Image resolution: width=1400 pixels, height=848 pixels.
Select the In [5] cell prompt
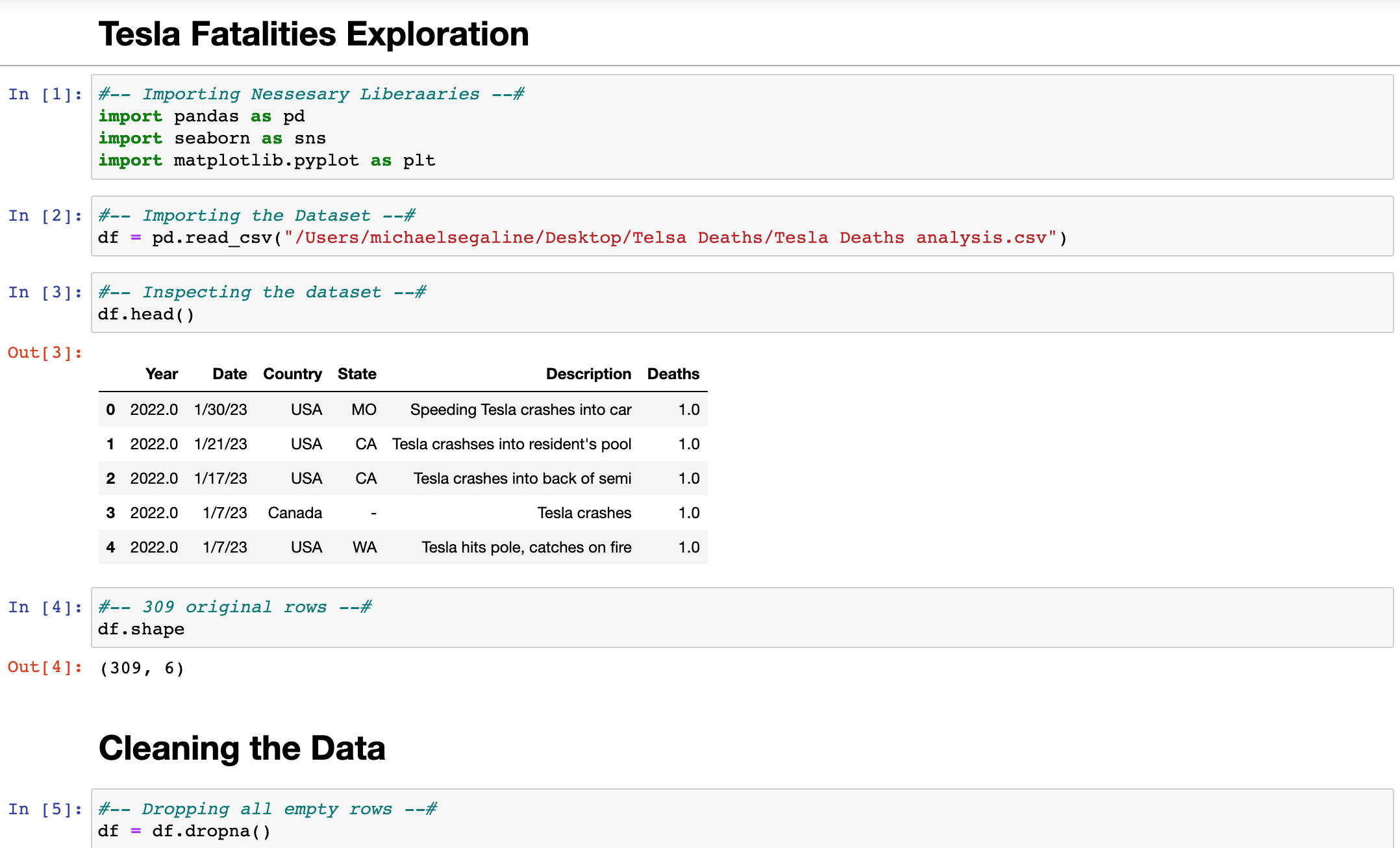click(x=45, y=810)
